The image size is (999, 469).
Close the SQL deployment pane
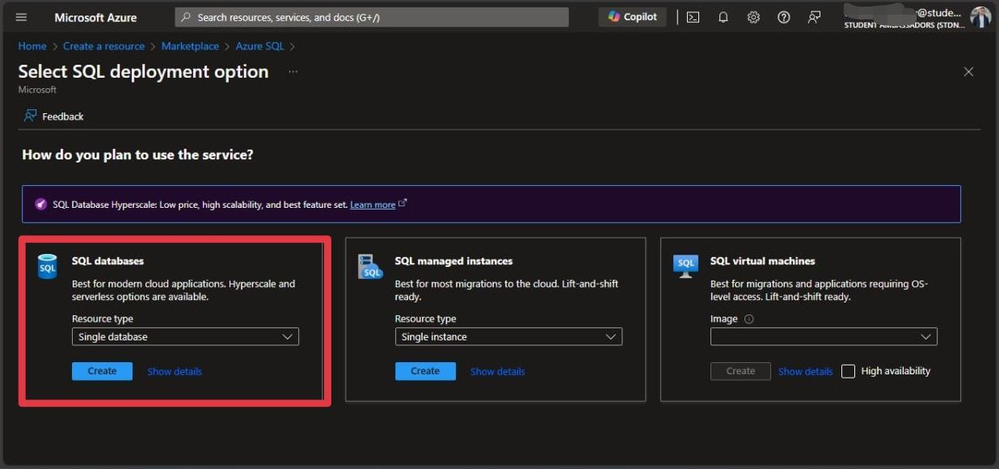coord(968,72)
